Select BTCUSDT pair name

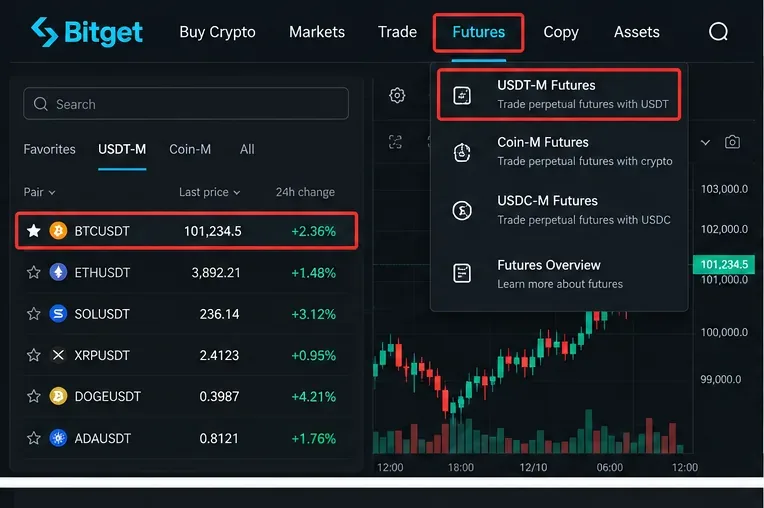tap(102, 231)
